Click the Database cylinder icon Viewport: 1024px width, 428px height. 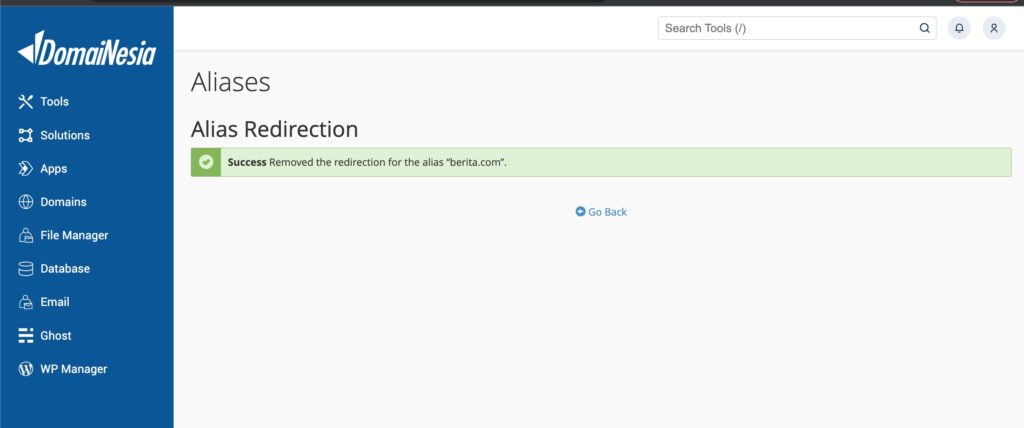(26, 269)
